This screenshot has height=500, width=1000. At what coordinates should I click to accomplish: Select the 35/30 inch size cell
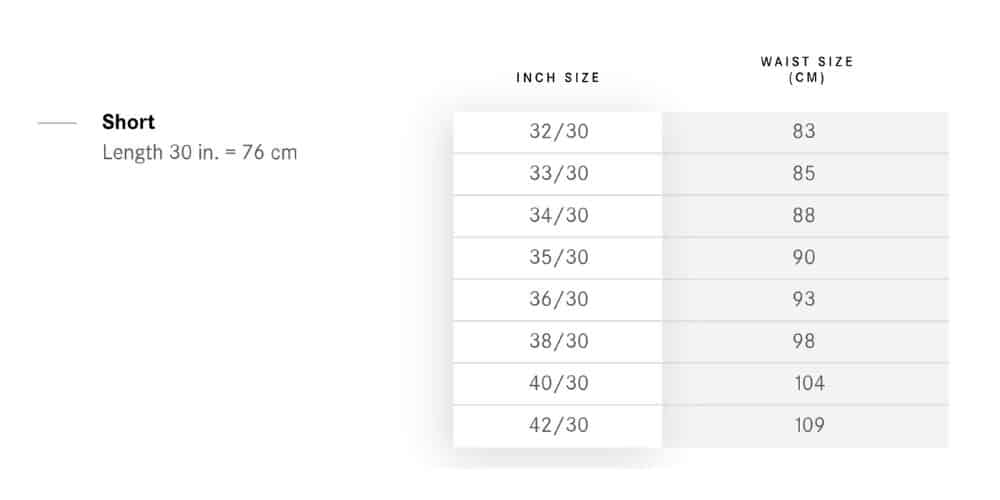pos(558,257)
